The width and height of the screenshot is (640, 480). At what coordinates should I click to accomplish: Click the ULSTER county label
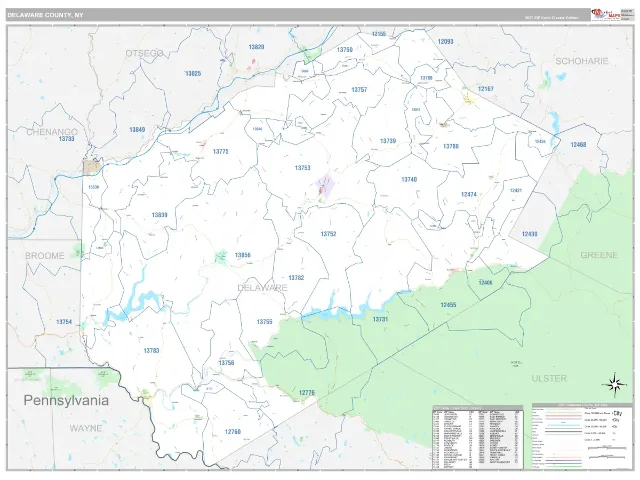[549, 378]
